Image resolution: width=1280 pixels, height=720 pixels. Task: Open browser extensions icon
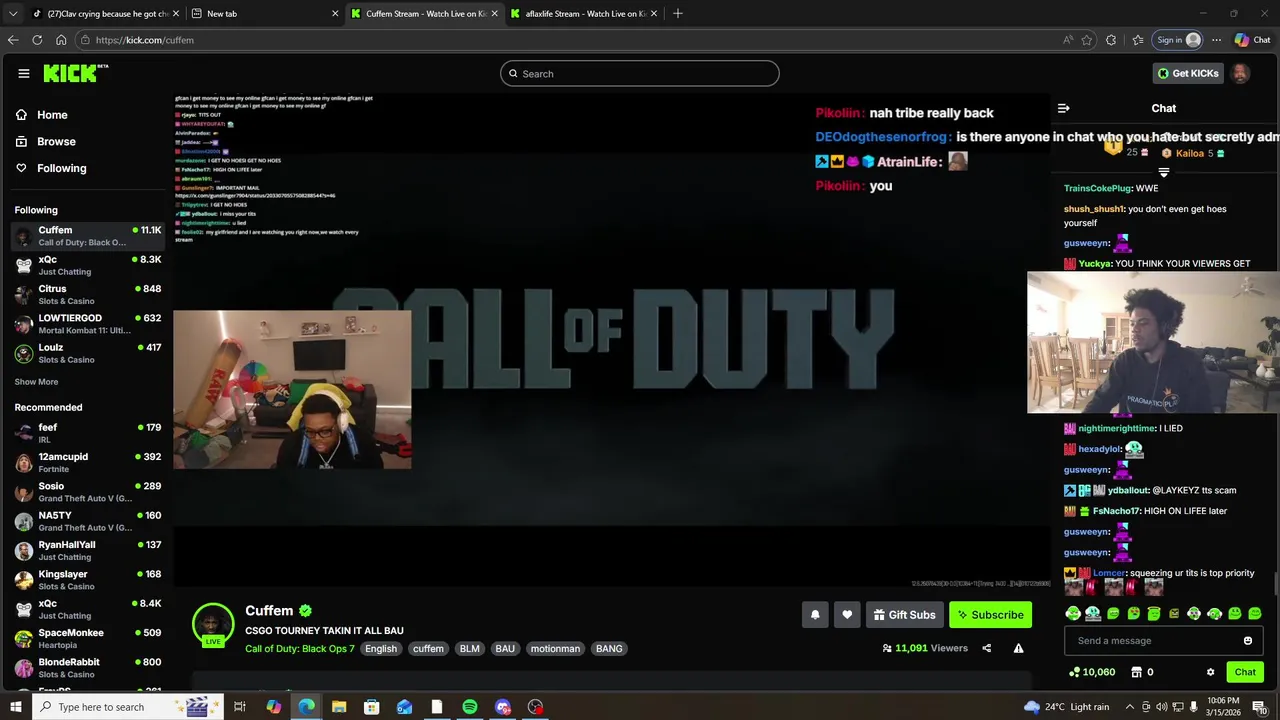[1111, 40]
